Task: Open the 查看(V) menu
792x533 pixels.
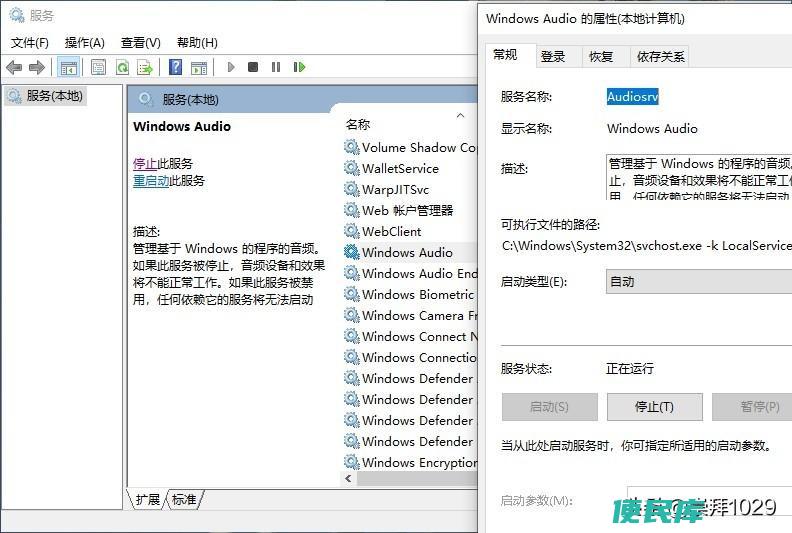Action: [x=140, y=43]
